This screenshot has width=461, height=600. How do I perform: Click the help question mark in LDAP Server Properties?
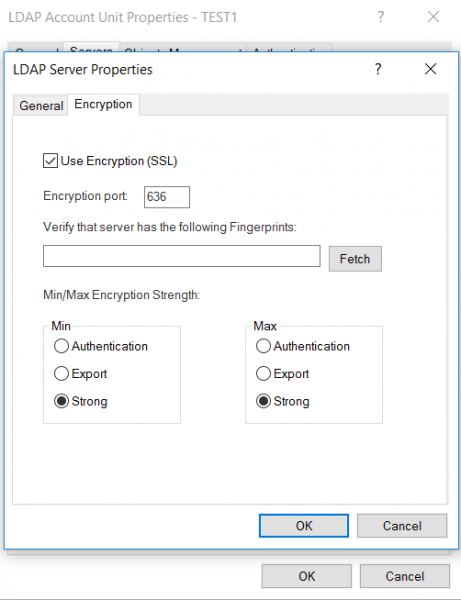(x=378, y=69)
